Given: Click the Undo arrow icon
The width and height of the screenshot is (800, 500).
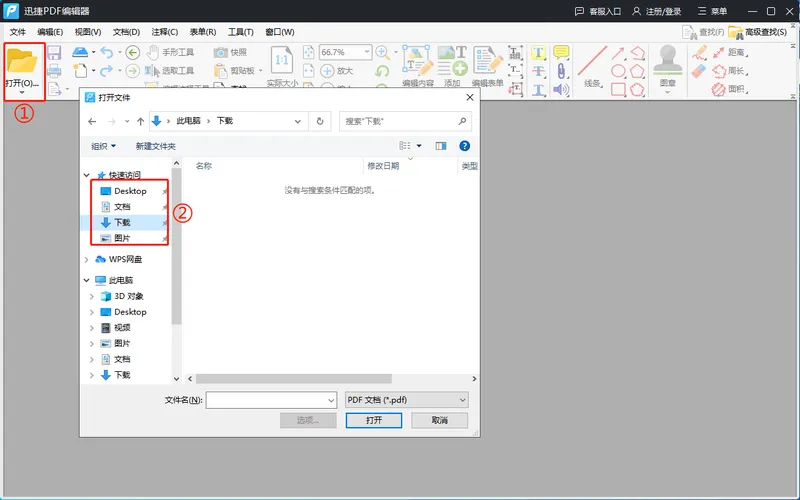Looking at the screenshot, I should click(x=106, y=52).
